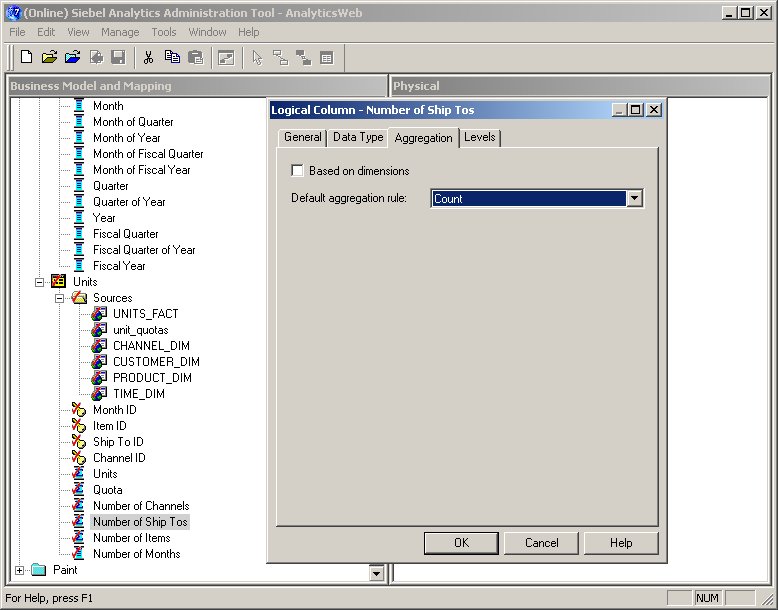The height and width of the screenshot is (610, 778).
Task: Click the Paste clipboard icon
Action: point(195,58)
